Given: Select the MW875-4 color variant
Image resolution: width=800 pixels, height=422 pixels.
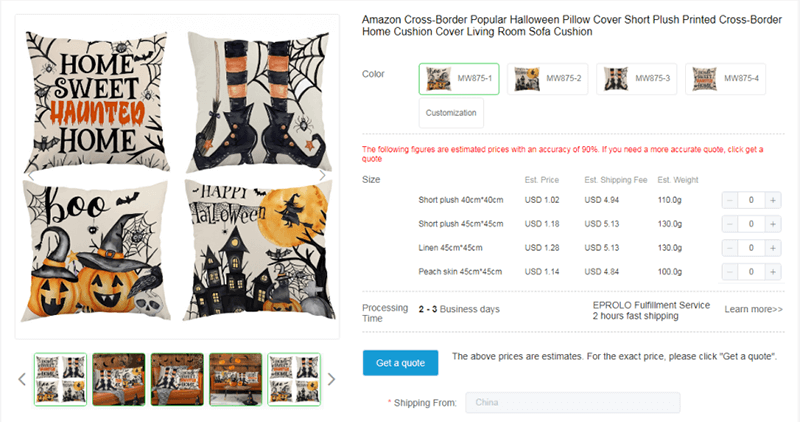Looking at the screenshot, I should [725, 79].
